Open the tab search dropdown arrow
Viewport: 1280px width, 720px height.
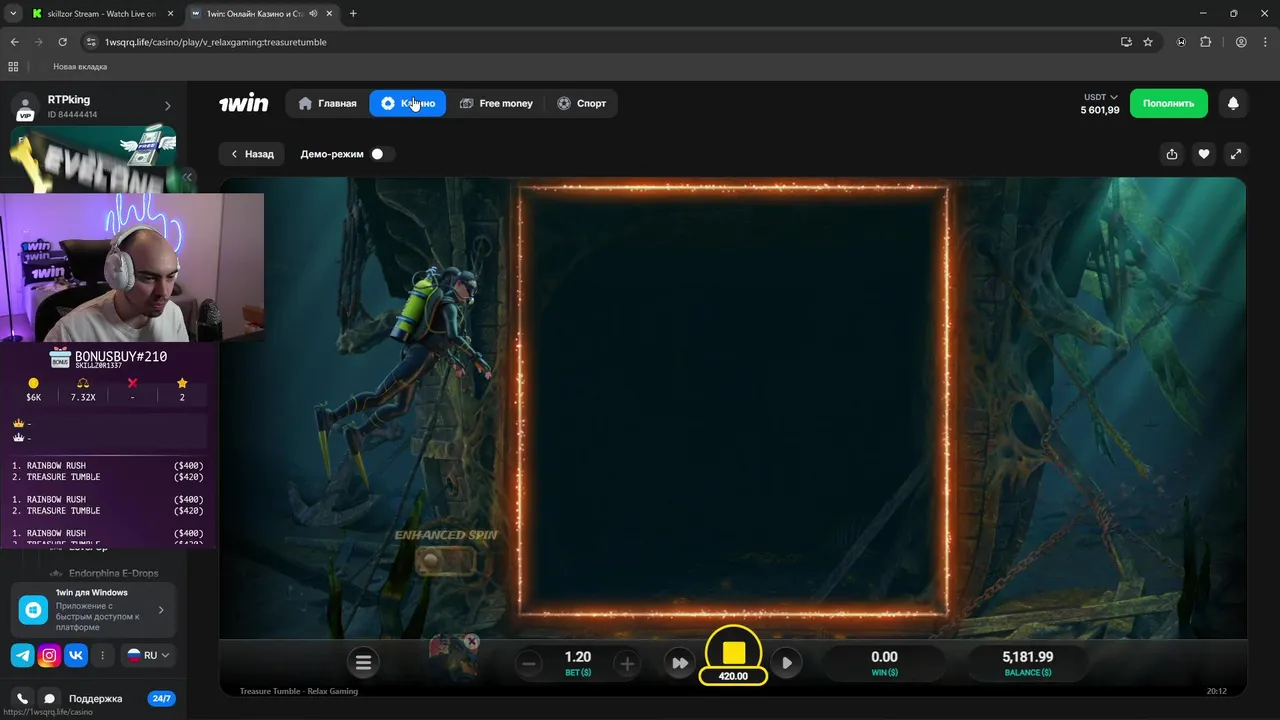[13, 14]
